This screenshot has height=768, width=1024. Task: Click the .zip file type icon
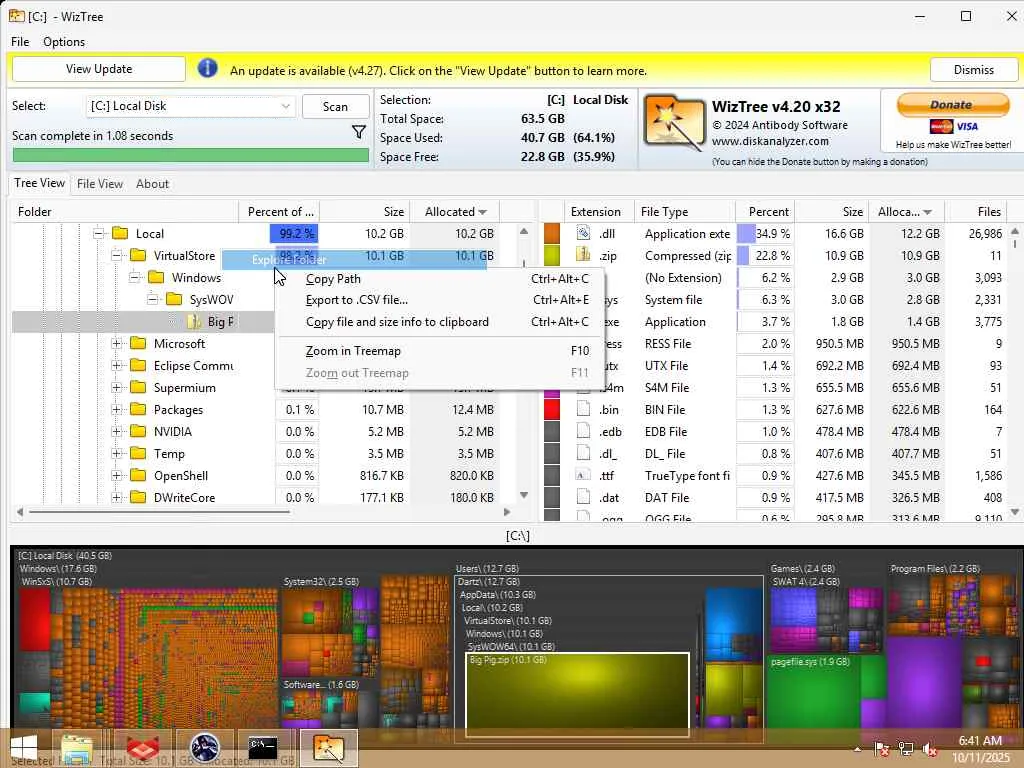[x=583, y=255]
